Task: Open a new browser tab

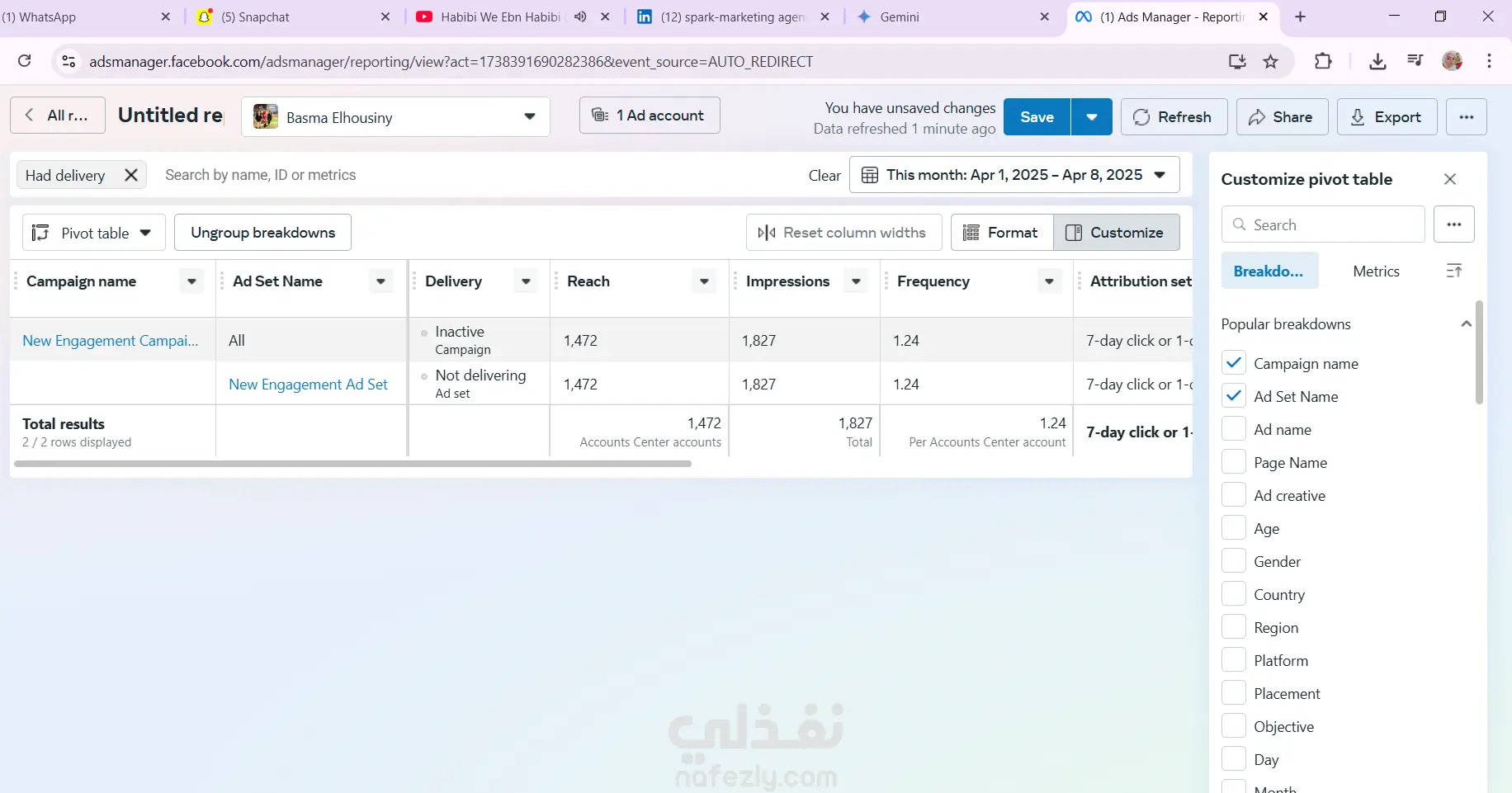Action: point(1300,17)
